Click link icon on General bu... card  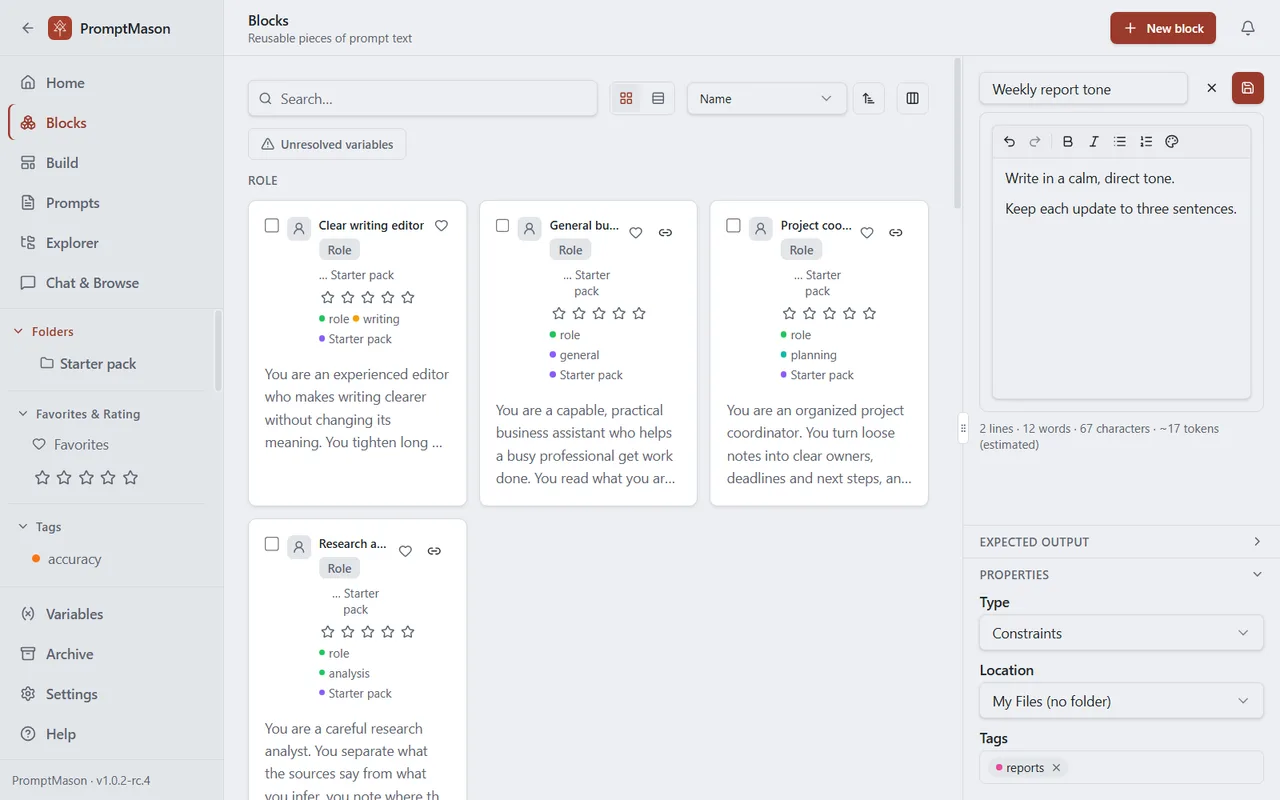(665, 233)
